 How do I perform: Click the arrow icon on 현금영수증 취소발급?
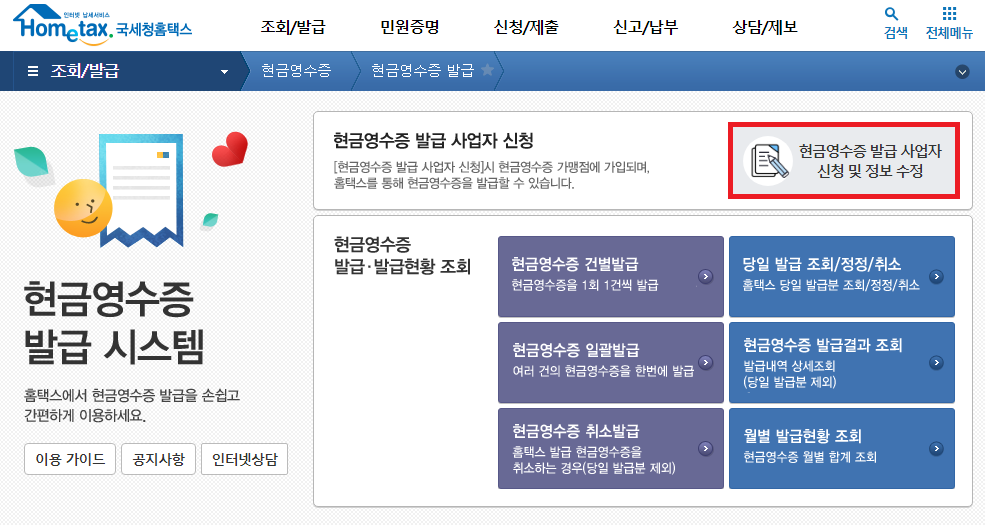(x=706, y=448)
